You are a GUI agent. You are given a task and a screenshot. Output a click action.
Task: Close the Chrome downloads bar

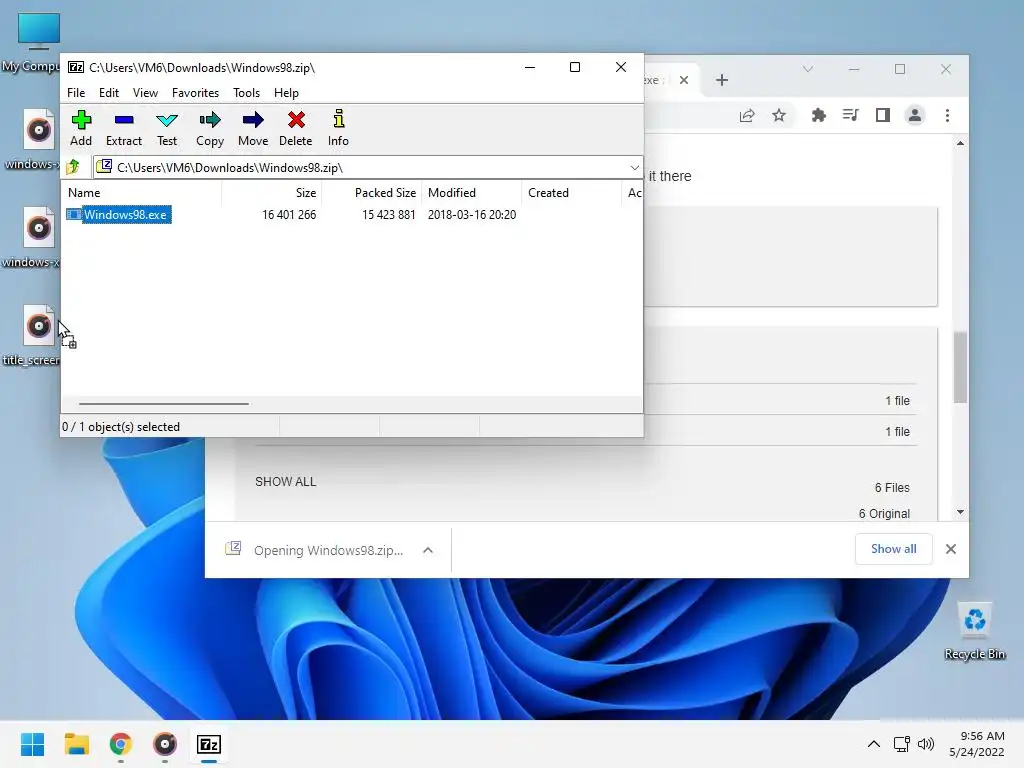(951, 549)
